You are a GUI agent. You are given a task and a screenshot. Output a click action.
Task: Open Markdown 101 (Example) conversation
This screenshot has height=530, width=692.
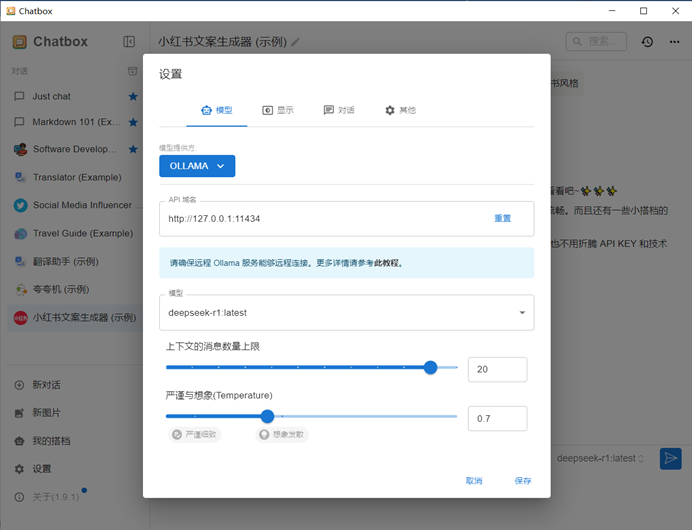pos(73,122)
